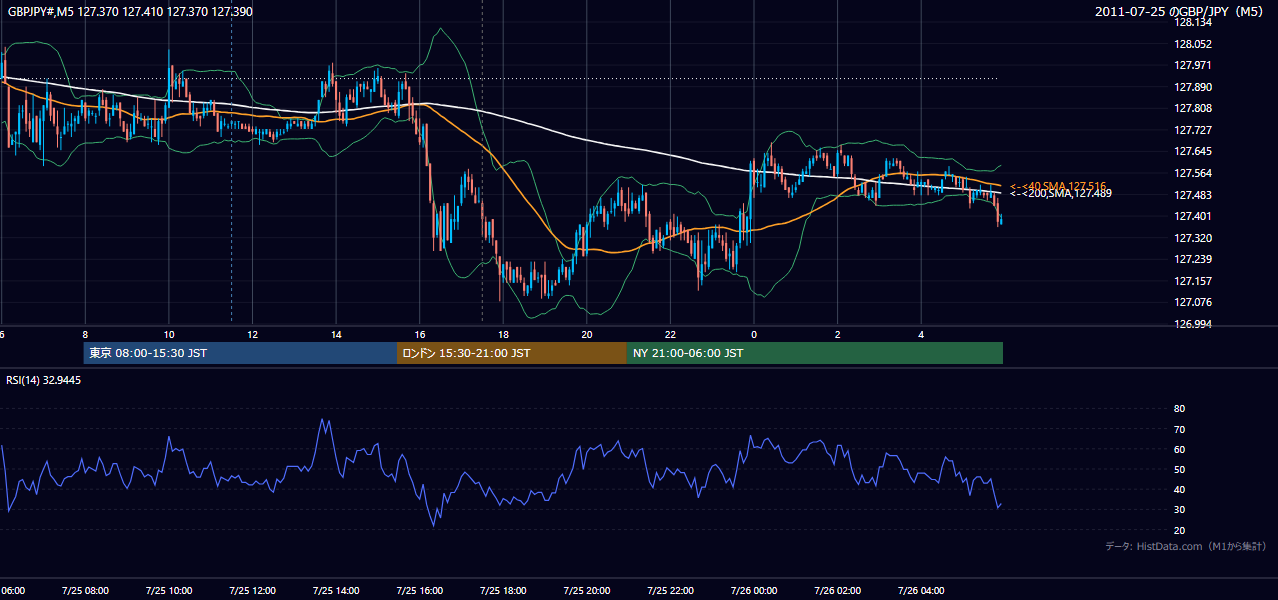Select the London 15:30-21:00 JST session bar
The height and width of the screenshot is (600, 1278).
click(512, 353)
